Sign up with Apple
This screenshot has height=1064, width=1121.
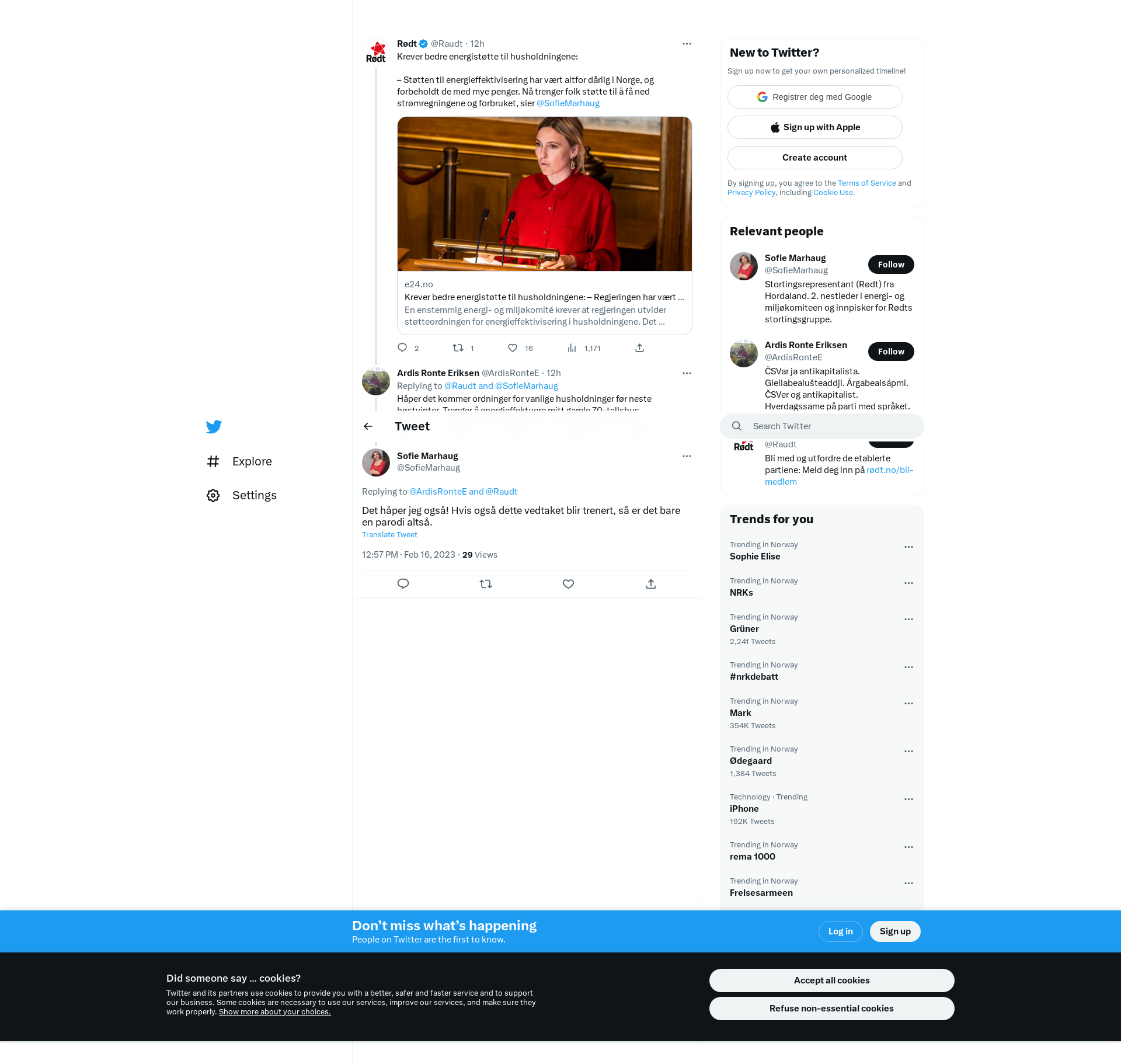coord(814,127)
